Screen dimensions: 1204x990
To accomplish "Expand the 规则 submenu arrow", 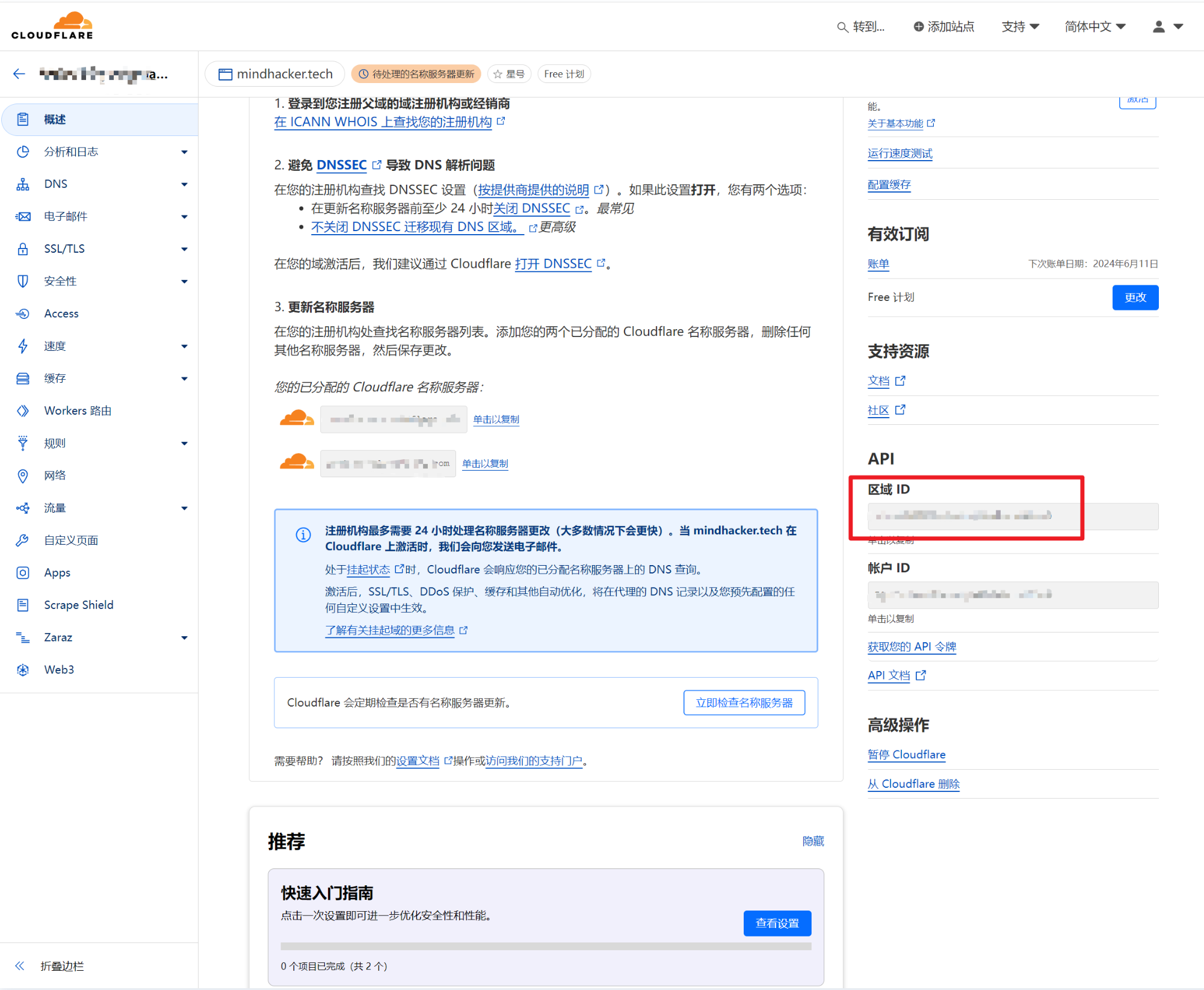I will pos(184,444).
